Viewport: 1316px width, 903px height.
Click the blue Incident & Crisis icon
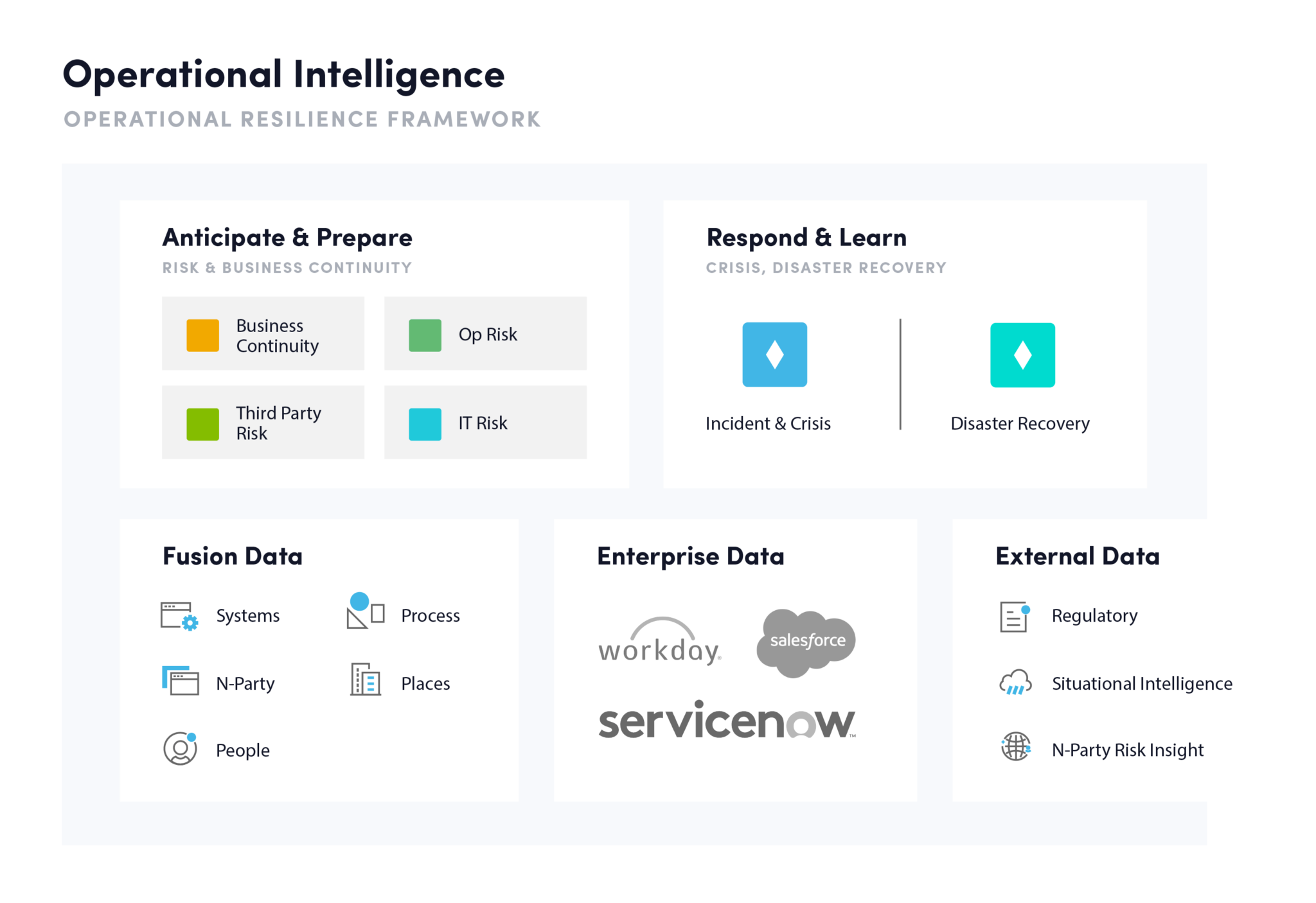pos(774,355)
